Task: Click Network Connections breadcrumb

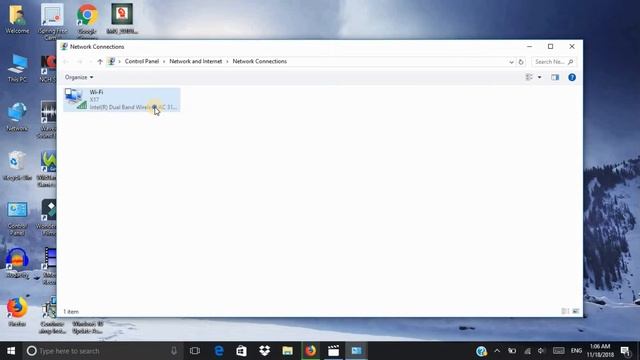Action: click(260, 61)
